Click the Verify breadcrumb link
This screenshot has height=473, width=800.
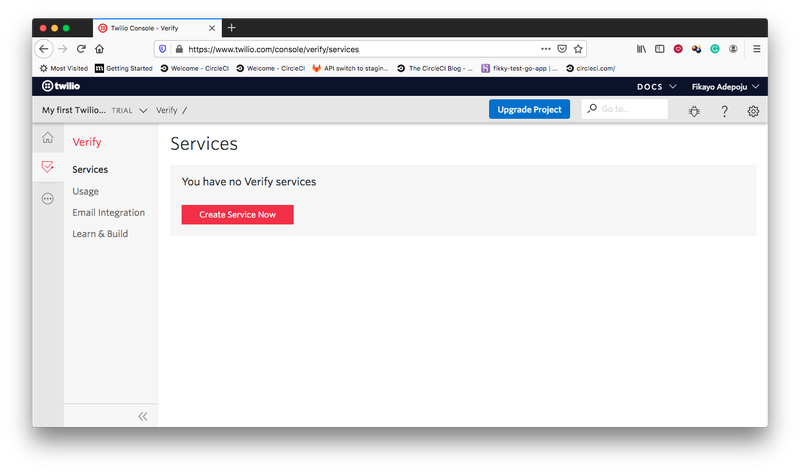coord(166,110)
